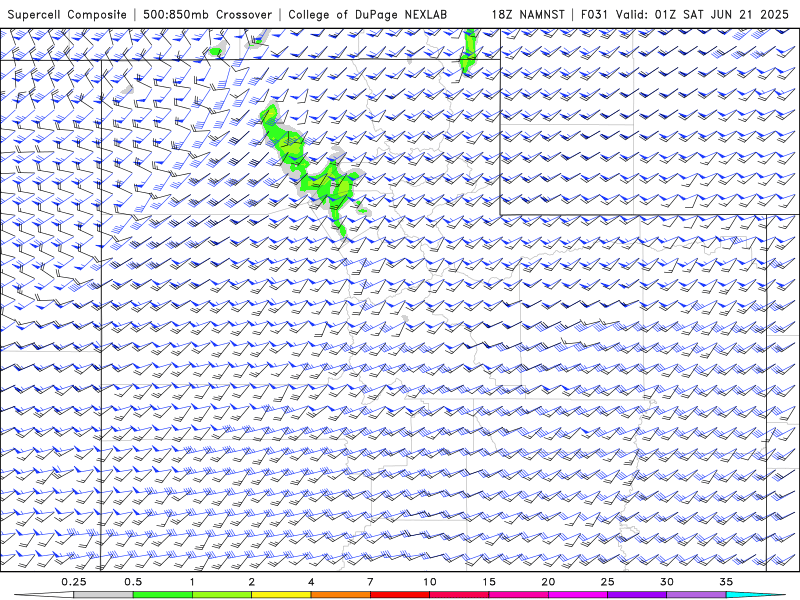Viewport: 800px width, 600px height.
Task: Click the red 7–10 legend swatch
Action: pos(399,595)
